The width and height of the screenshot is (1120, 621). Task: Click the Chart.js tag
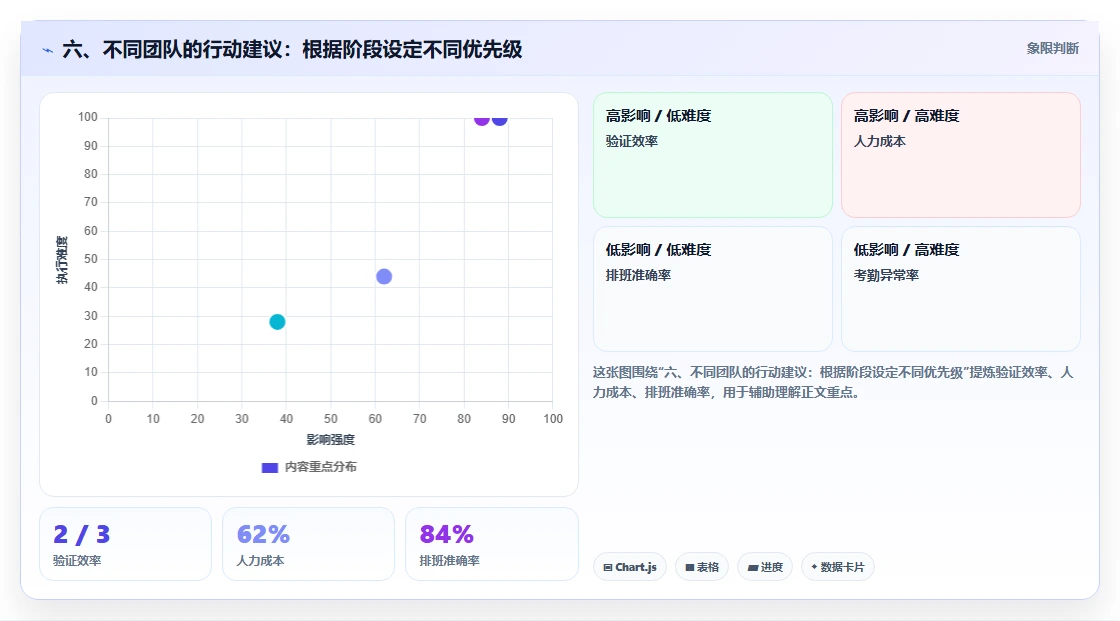pos(630,567)
